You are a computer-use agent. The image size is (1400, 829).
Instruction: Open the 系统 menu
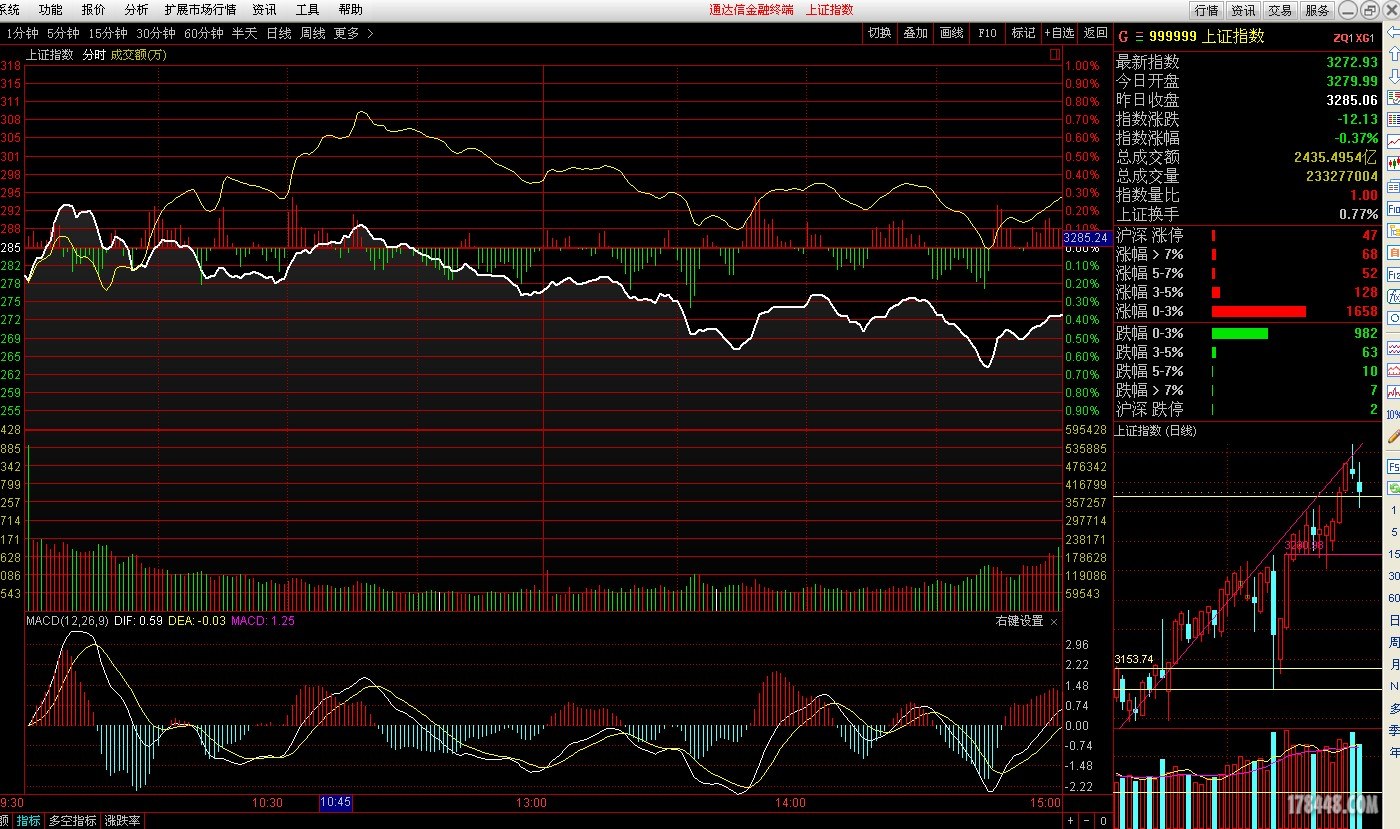tap(9, 9)
